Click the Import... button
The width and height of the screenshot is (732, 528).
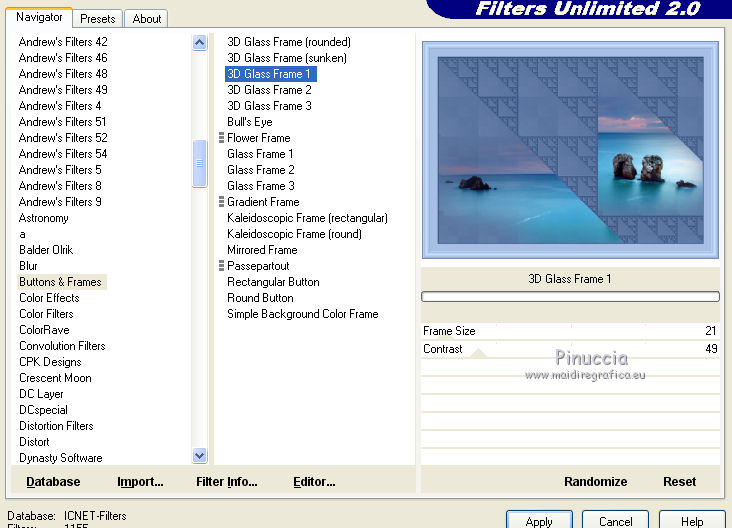click(x=140, y=481)
